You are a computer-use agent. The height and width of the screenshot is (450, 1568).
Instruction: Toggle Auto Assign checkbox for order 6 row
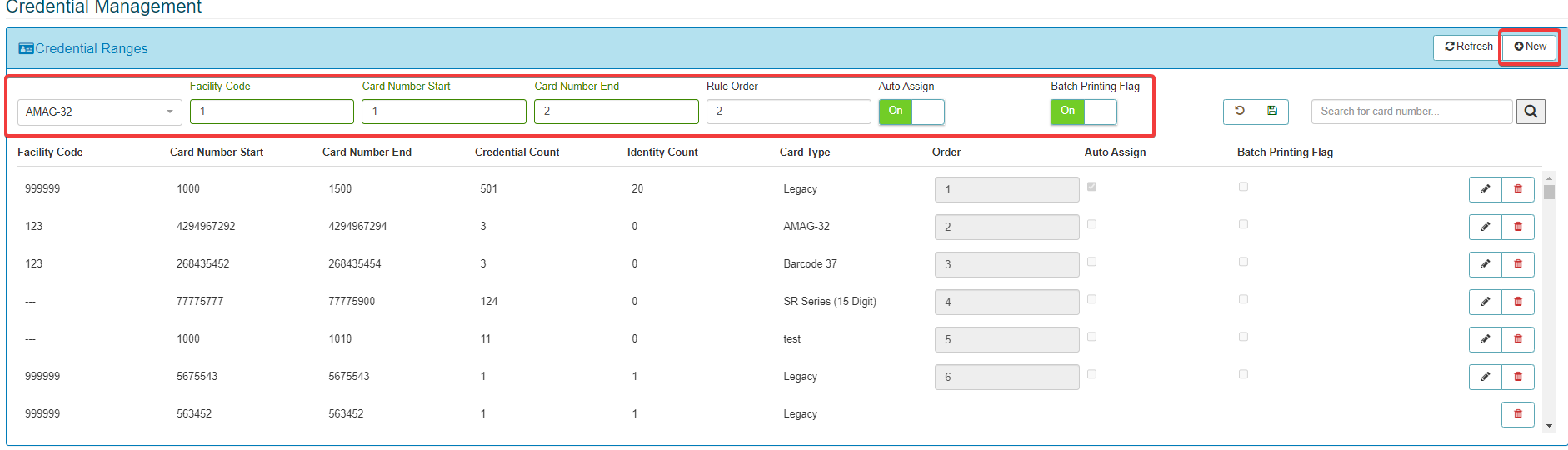tap(1091, 374)
